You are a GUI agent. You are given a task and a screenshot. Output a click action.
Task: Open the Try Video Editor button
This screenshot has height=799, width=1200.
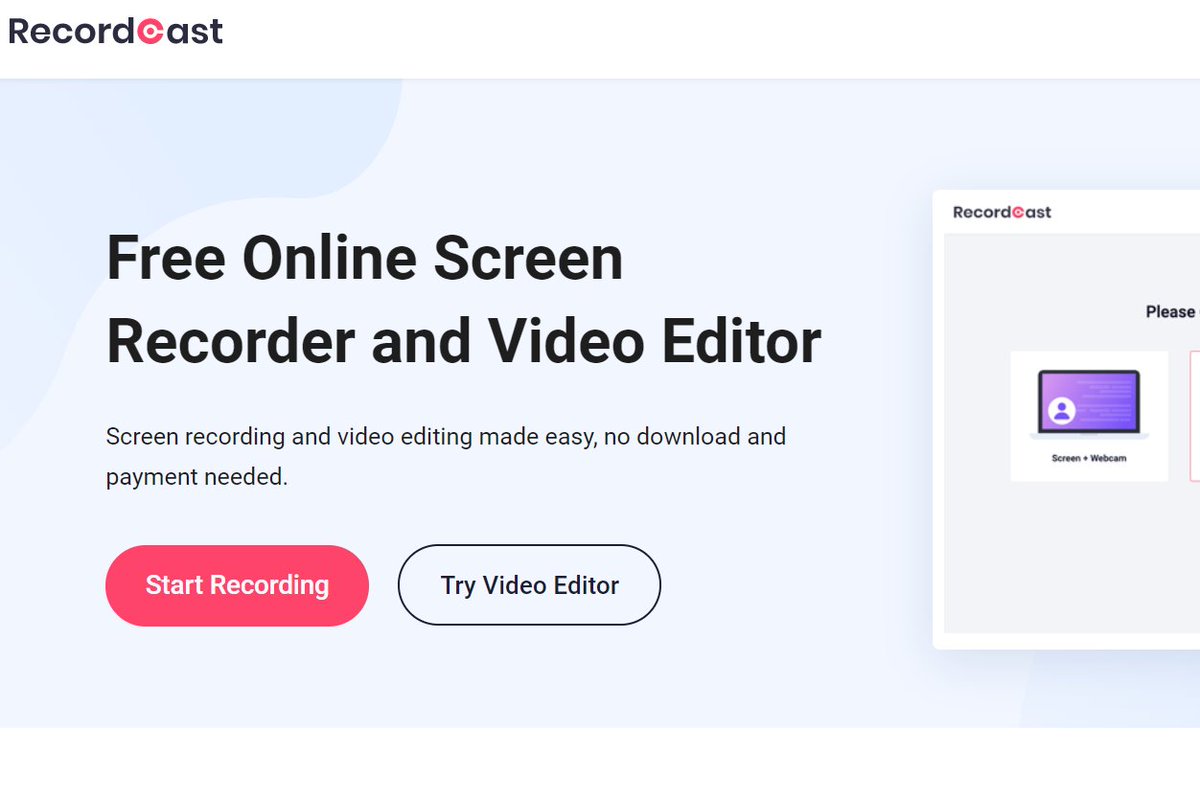(x=529, y=585)
